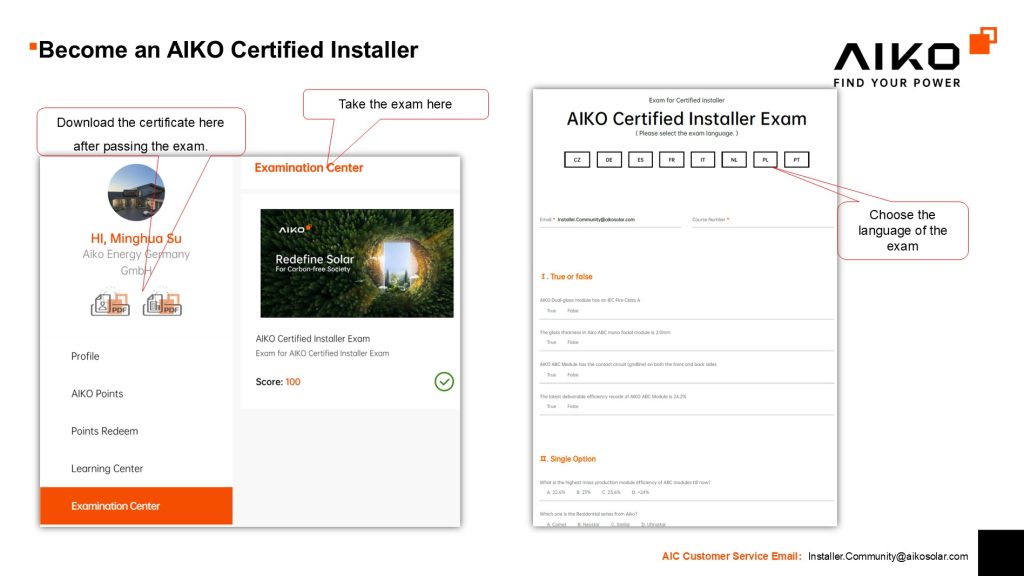
Task: Pick the FR exam language button
Action: coord(671,160)
